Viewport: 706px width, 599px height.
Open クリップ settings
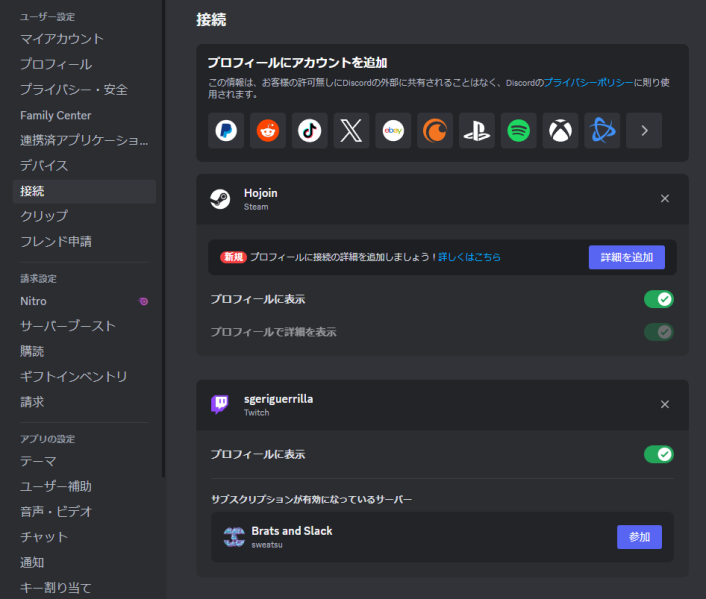[x=84, y=216]
